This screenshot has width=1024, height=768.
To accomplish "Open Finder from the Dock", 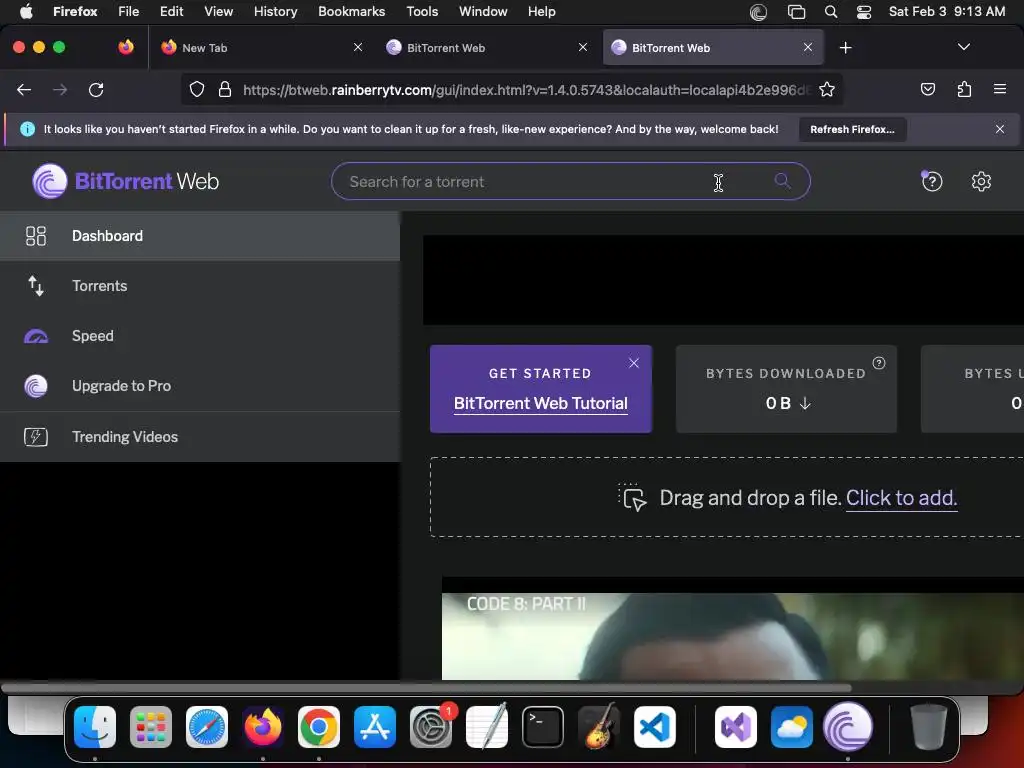I will pyautogui.click(x=95, y=727).
